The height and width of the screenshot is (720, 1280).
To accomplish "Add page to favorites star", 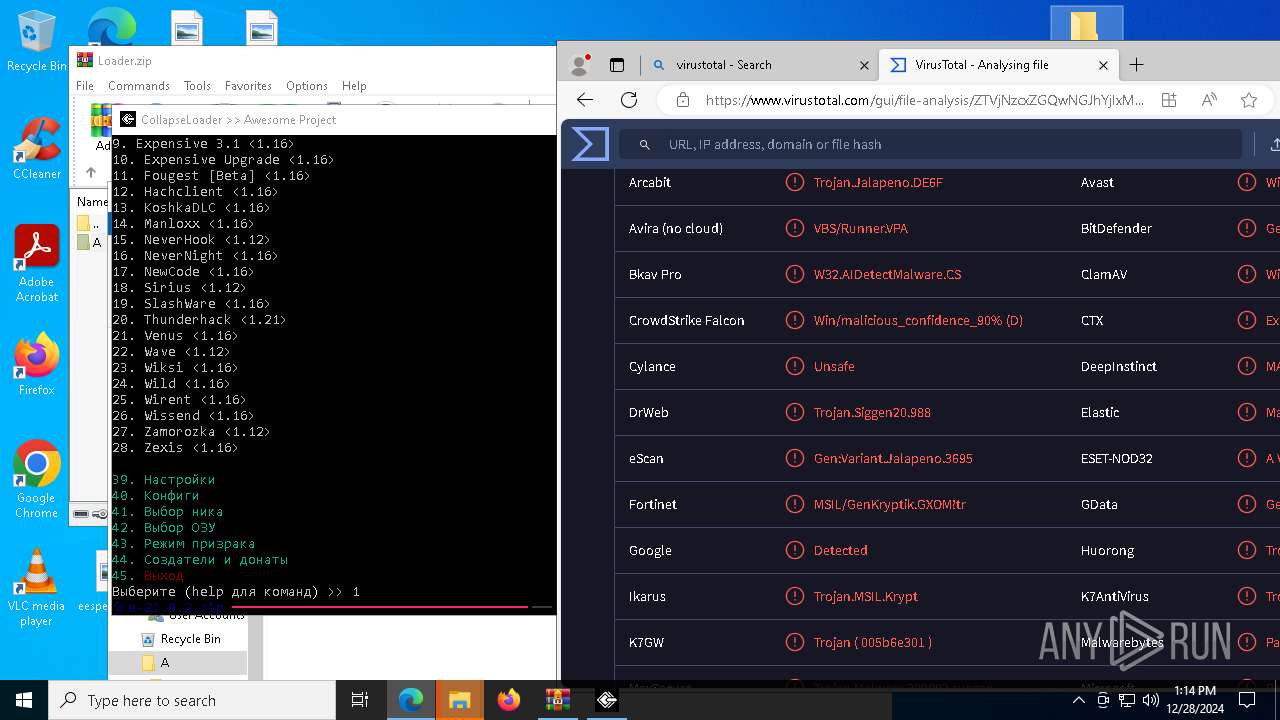I will coord(1249,100).
